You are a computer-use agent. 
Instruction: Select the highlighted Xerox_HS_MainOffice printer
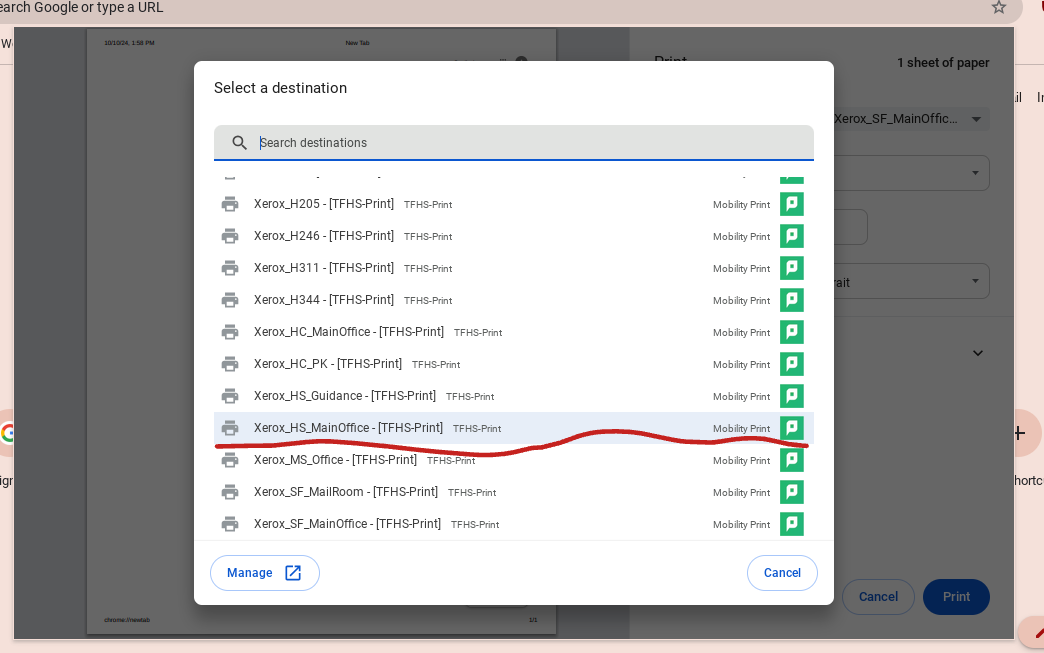pos(513,427)
